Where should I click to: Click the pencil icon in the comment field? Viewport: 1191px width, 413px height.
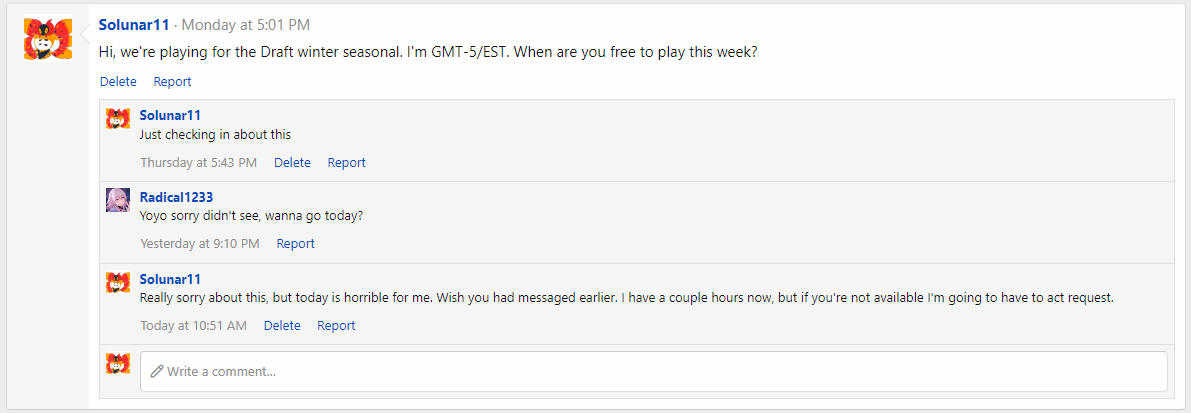tap(157, 372)
